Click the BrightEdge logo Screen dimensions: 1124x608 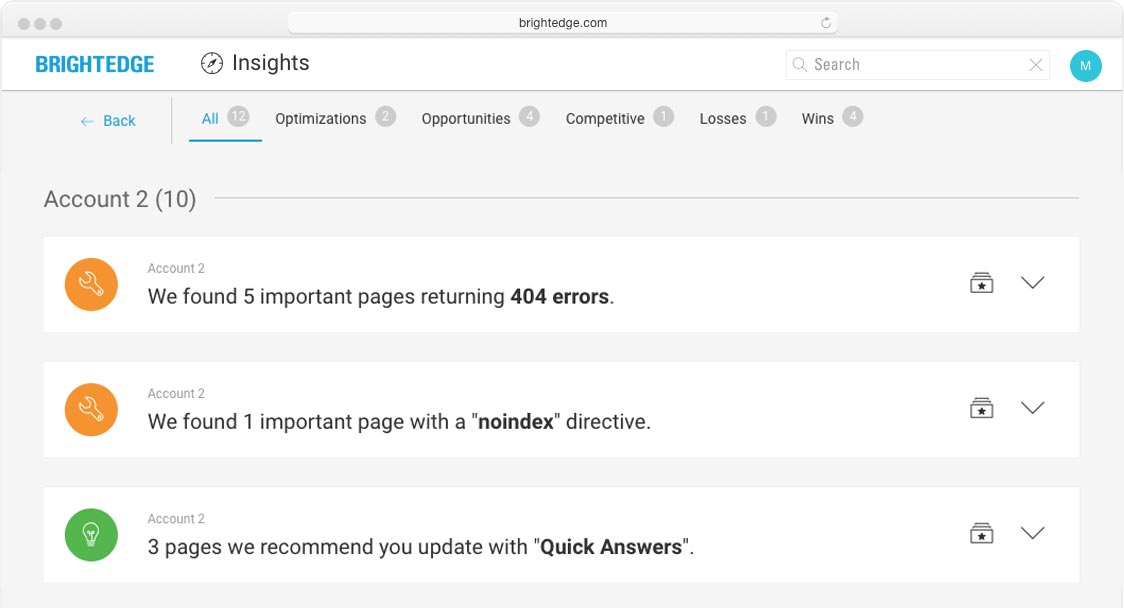95,65
